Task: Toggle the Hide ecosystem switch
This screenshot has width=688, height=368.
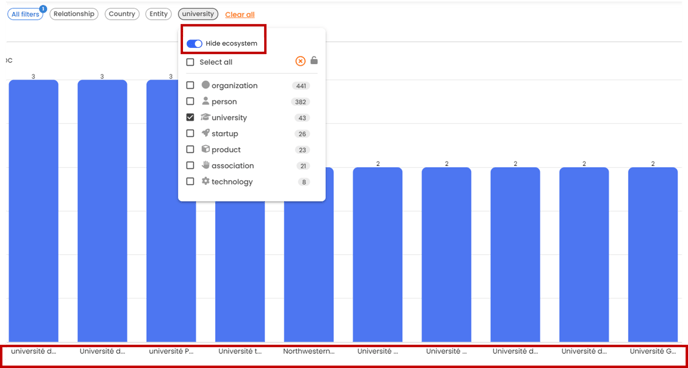Action: [194, 43]
